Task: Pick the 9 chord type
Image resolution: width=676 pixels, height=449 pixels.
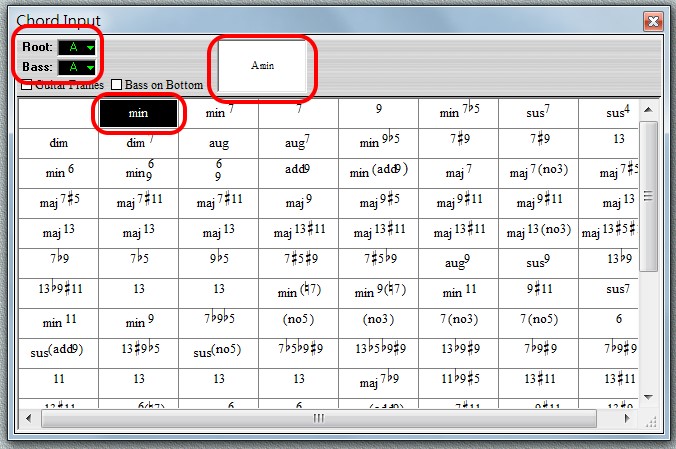Action: pos(379,113)
